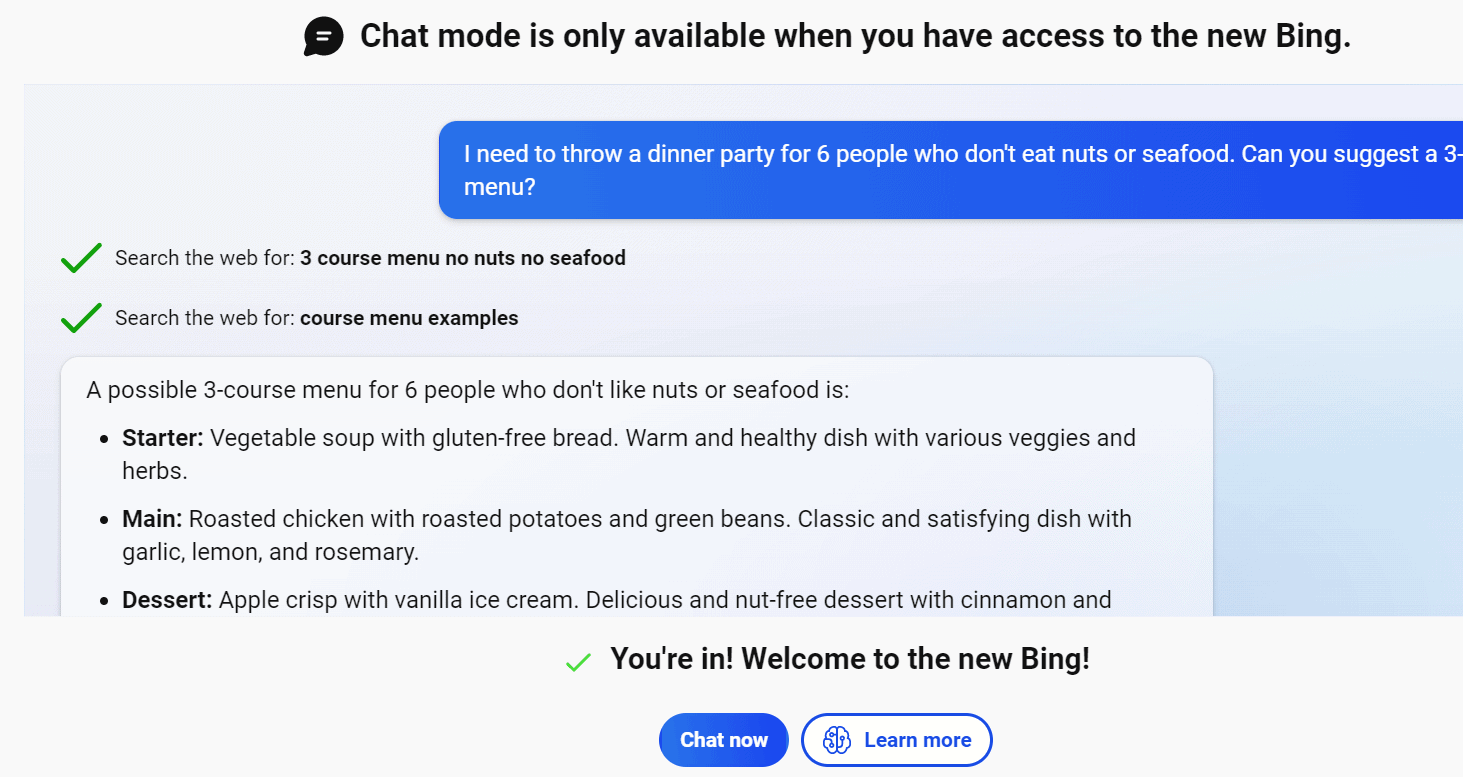The image size is (1463, 777).
Task: Click the "3 course menu no nuts no seafood" query
Action: (x=462, y=258)
